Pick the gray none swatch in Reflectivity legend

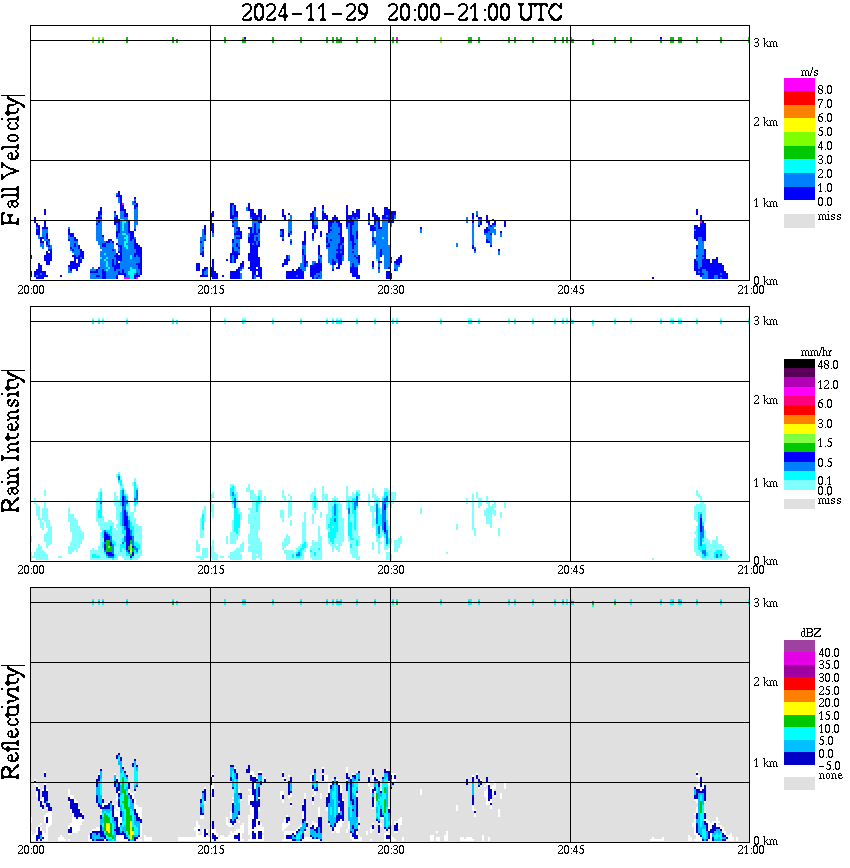click(x=799, y=783)
